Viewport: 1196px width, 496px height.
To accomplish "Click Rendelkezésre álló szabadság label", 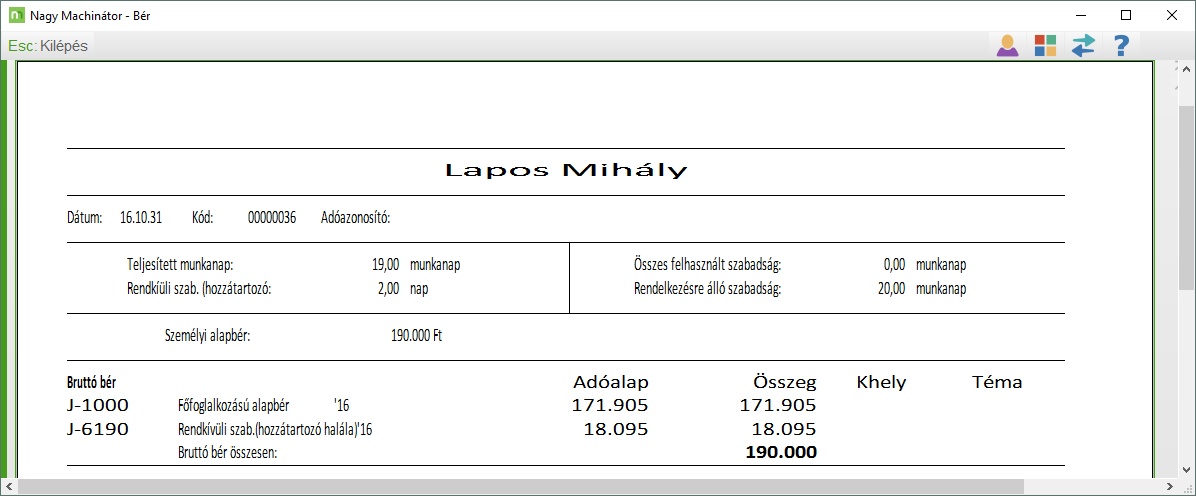I will click(708, 289).
